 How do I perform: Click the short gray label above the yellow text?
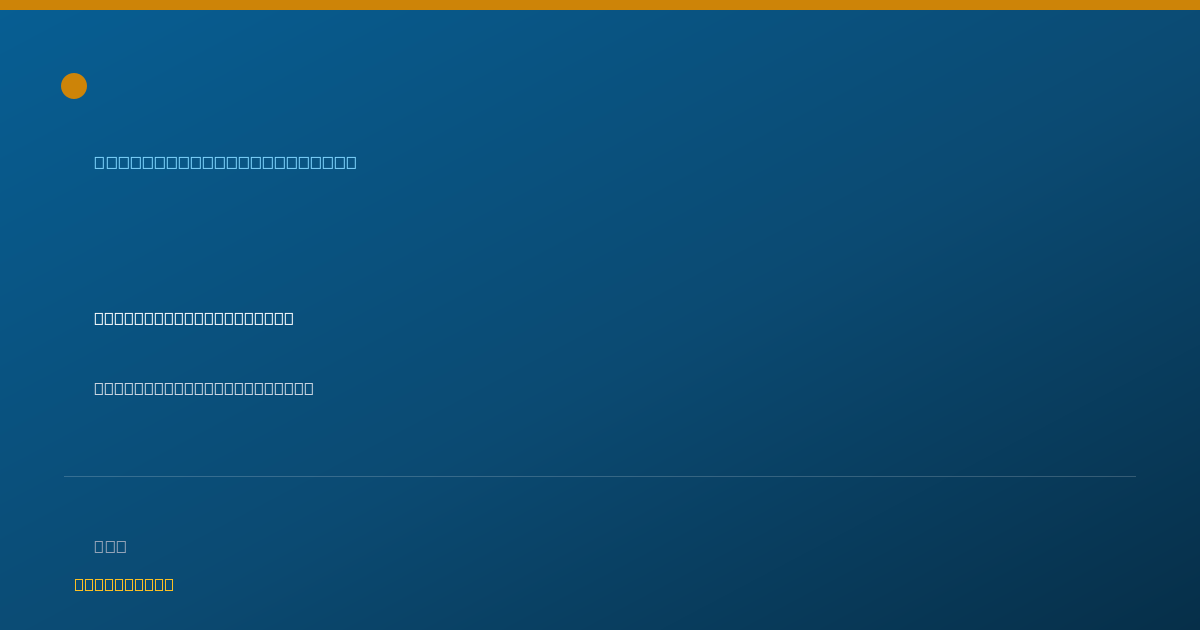(110, 546)
